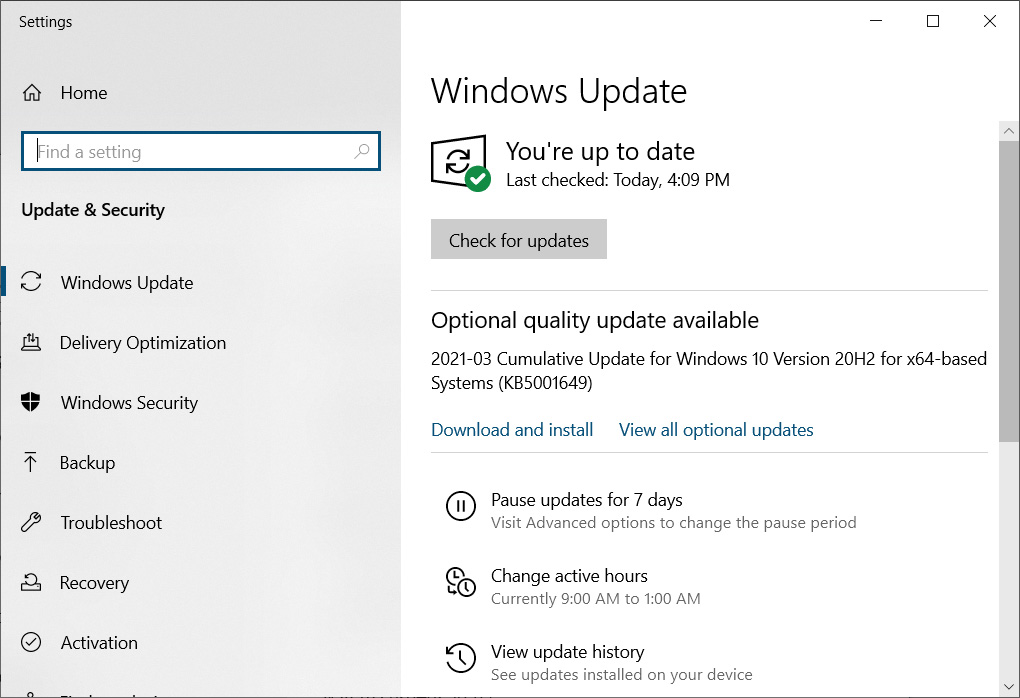The width and height of the screenshot is (1020, 698).
Task: Click the Recovery icon in sidebar
Action: coord(31,582)
